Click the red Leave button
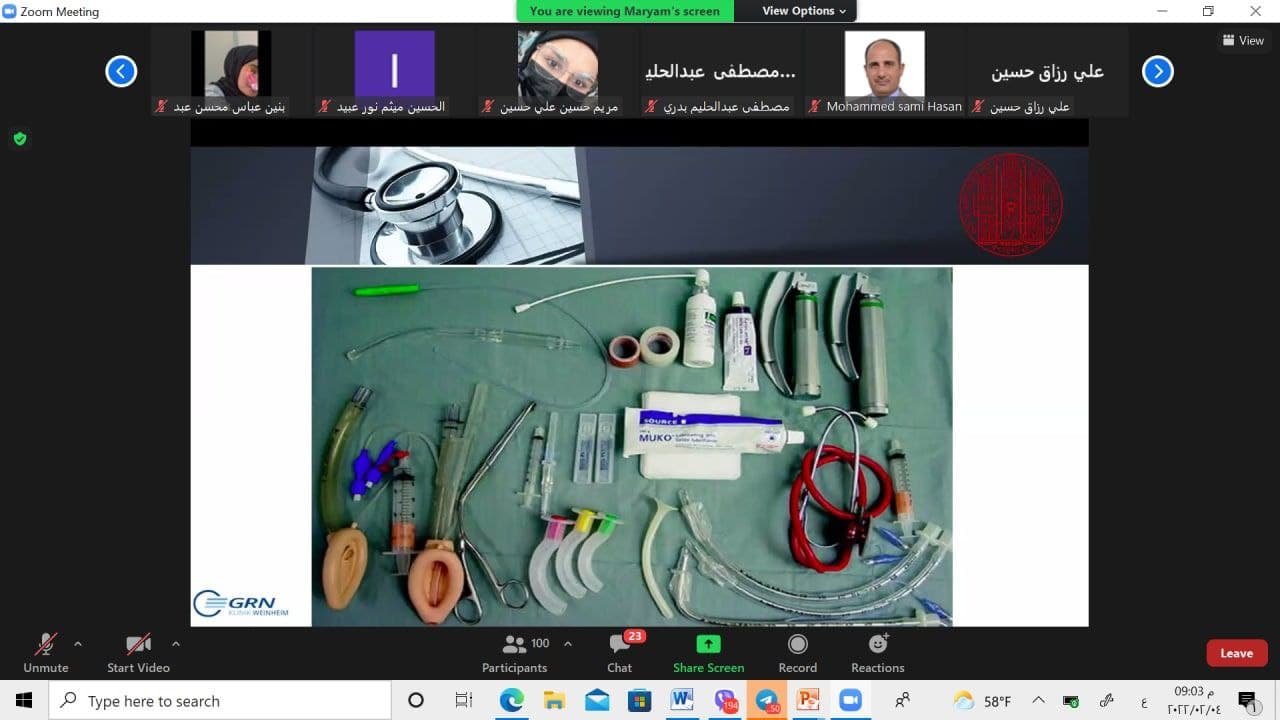 1236,653
